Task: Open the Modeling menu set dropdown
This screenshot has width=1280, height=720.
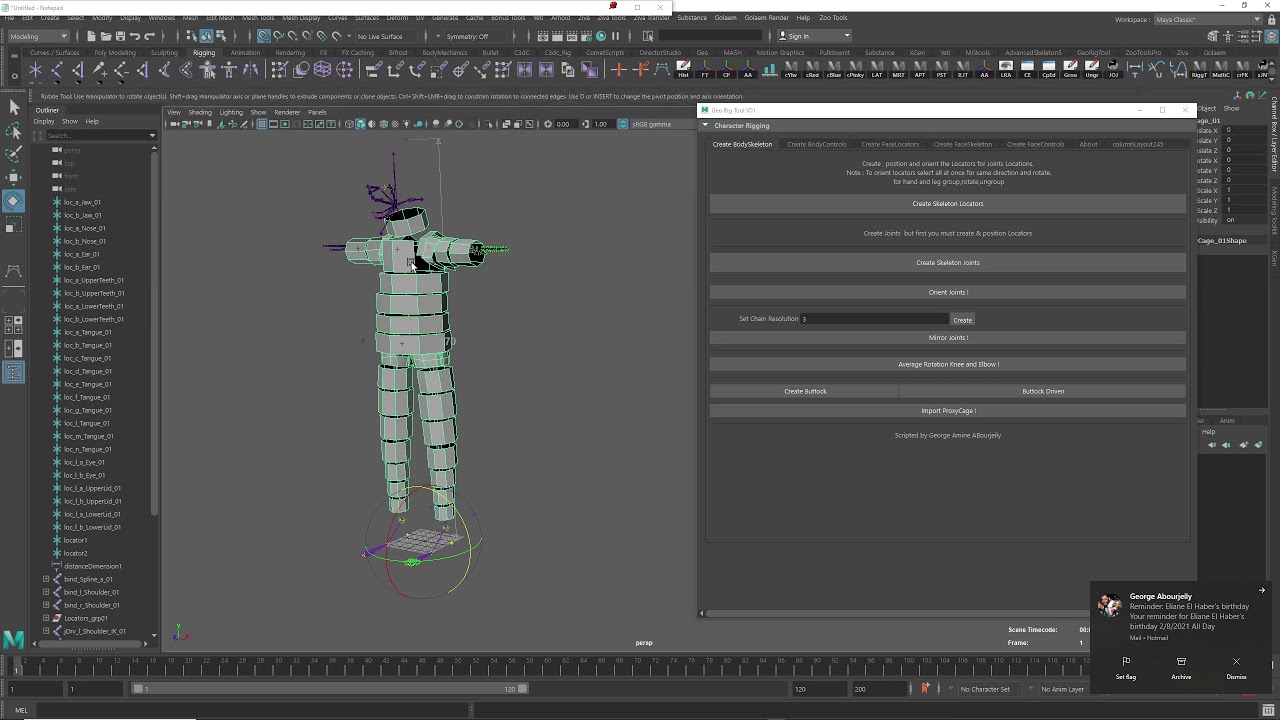Action: (37, 36)
